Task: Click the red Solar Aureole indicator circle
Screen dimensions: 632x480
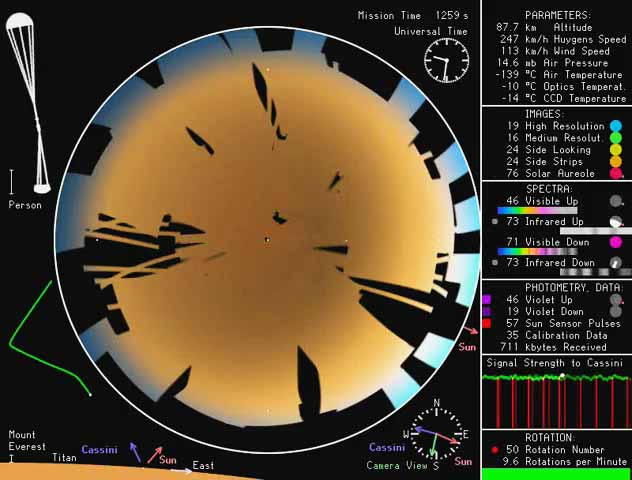Action: (615, 174)
